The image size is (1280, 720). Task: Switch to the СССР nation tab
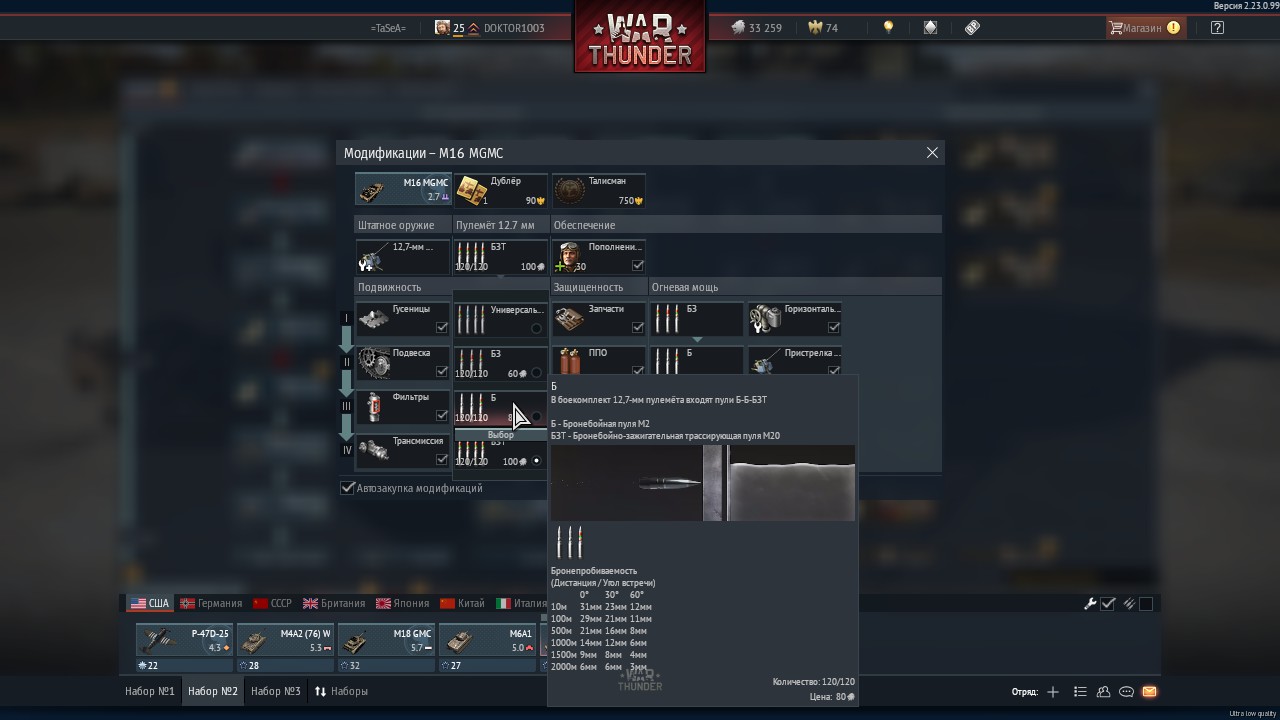pos(273,604)
